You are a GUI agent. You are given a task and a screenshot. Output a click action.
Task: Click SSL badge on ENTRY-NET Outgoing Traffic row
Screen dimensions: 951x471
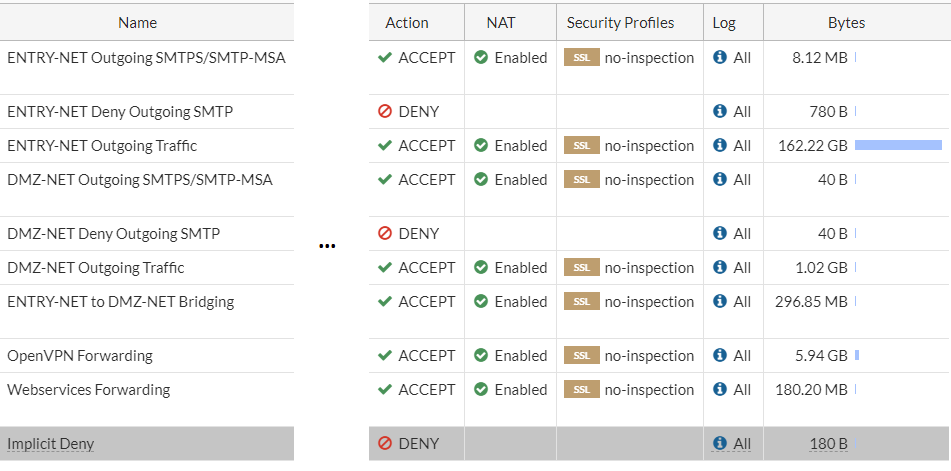pos(581,146)
